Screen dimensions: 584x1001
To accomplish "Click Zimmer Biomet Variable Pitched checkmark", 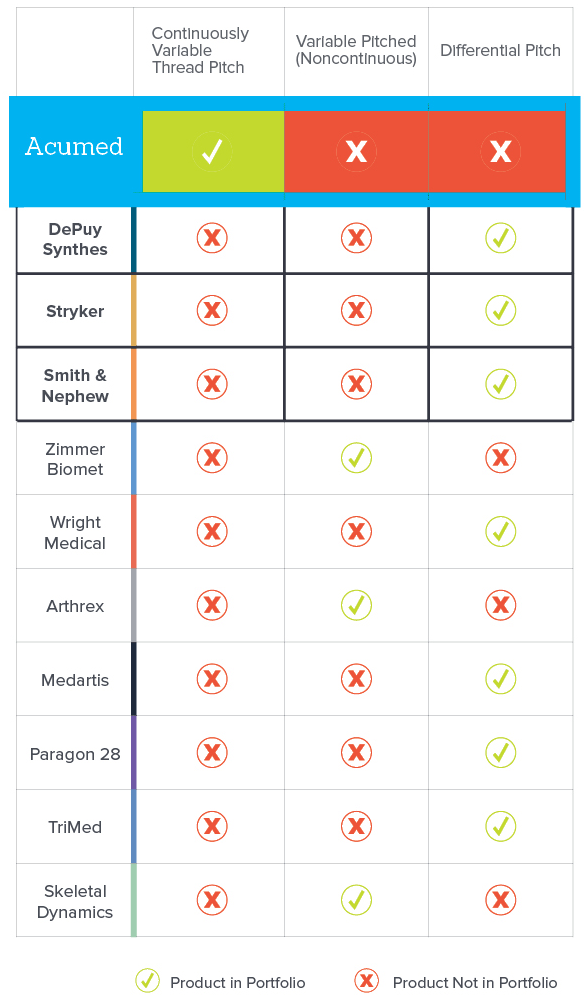I will 356,458.
